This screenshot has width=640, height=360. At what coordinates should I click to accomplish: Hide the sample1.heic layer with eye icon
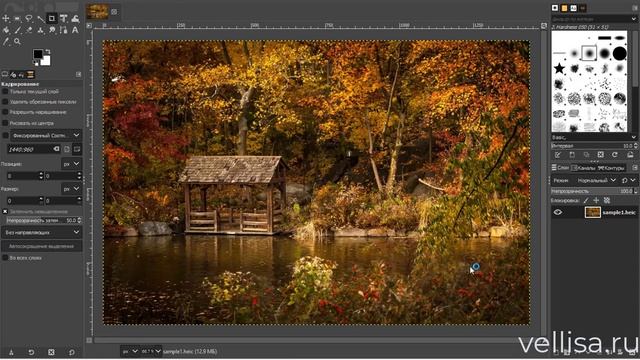(558, 212)
